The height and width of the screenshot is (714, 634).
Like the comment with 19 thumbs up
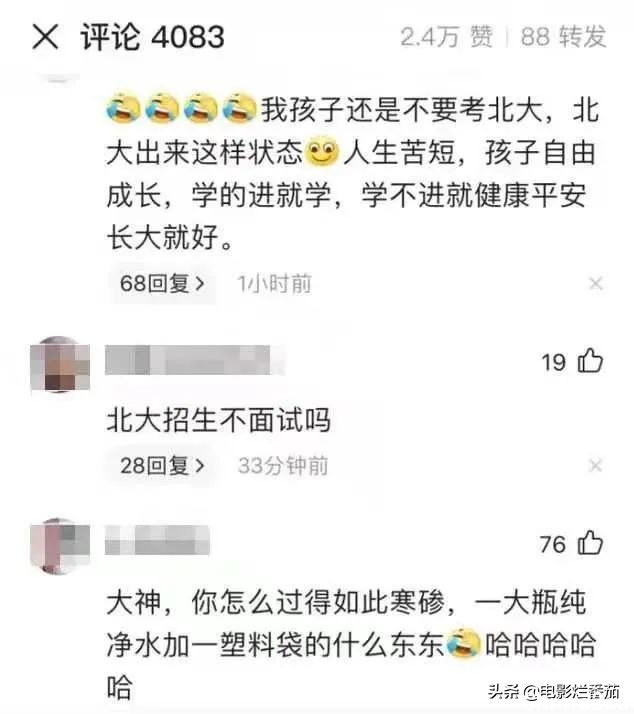coord(590,361)
